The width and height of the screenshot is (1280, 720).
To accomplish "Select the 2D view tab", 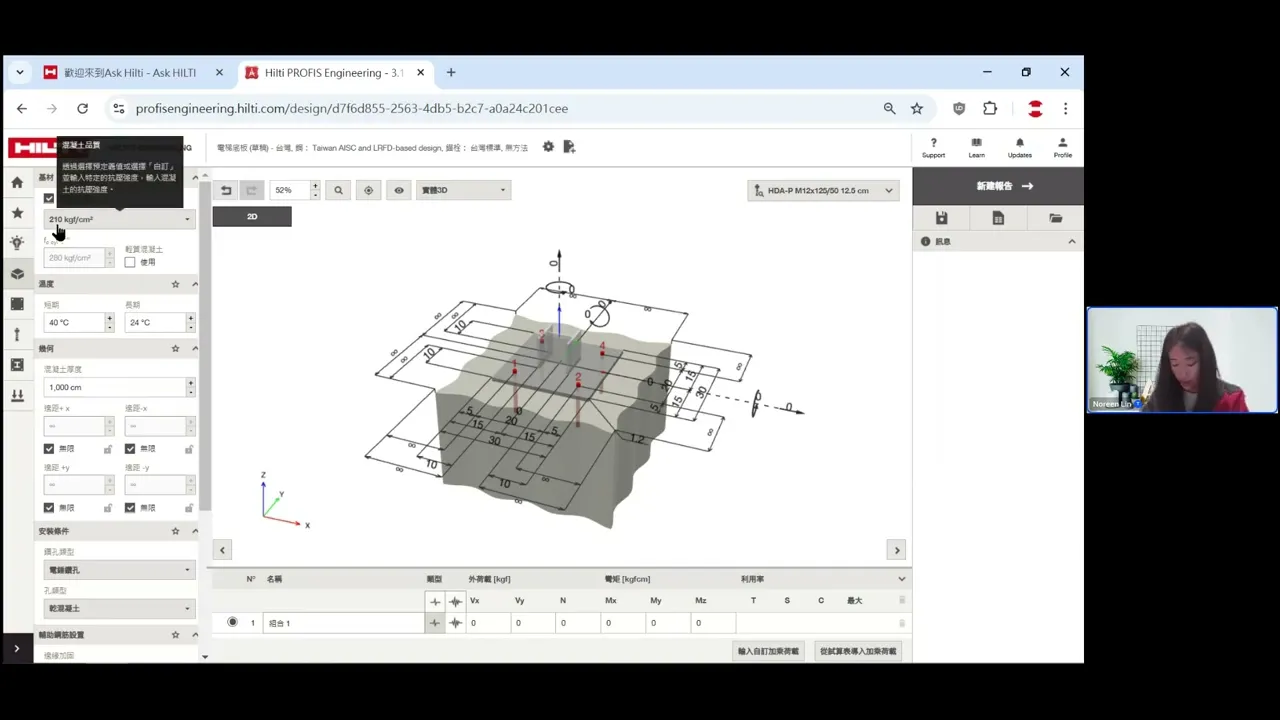I will [252, 216].
